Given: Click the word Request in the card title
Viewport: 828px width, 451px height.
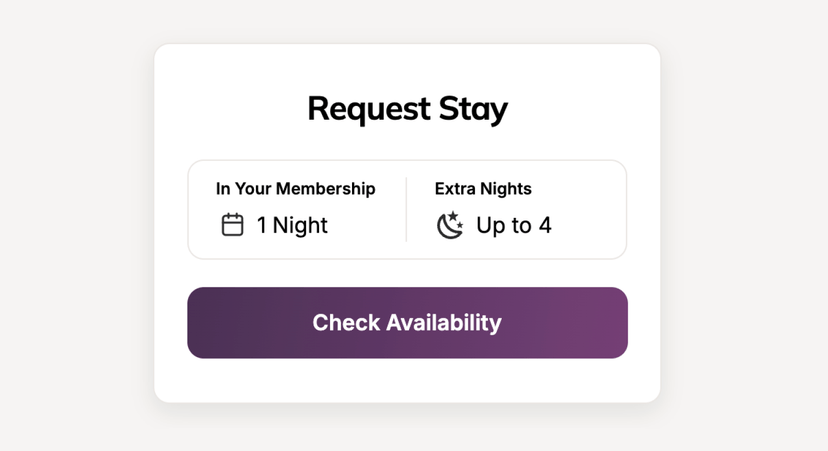Looking at the screenshot, I should (369, 109).
